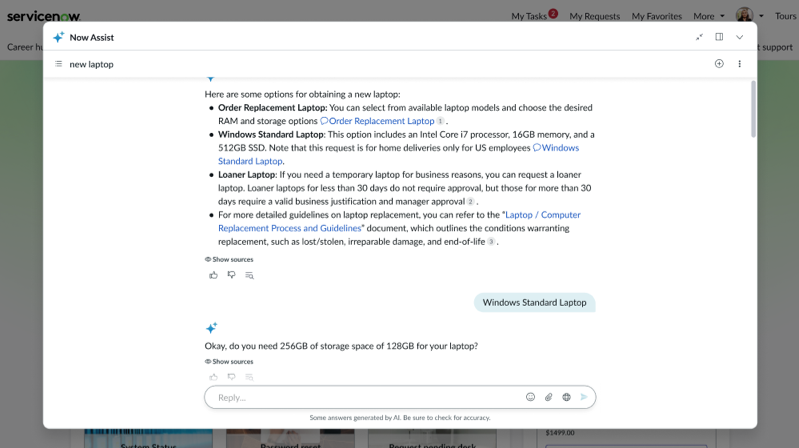The image size is (799, 448).
Task: Give thumbs down to the laptop options answer
Action: pos(231,275)
